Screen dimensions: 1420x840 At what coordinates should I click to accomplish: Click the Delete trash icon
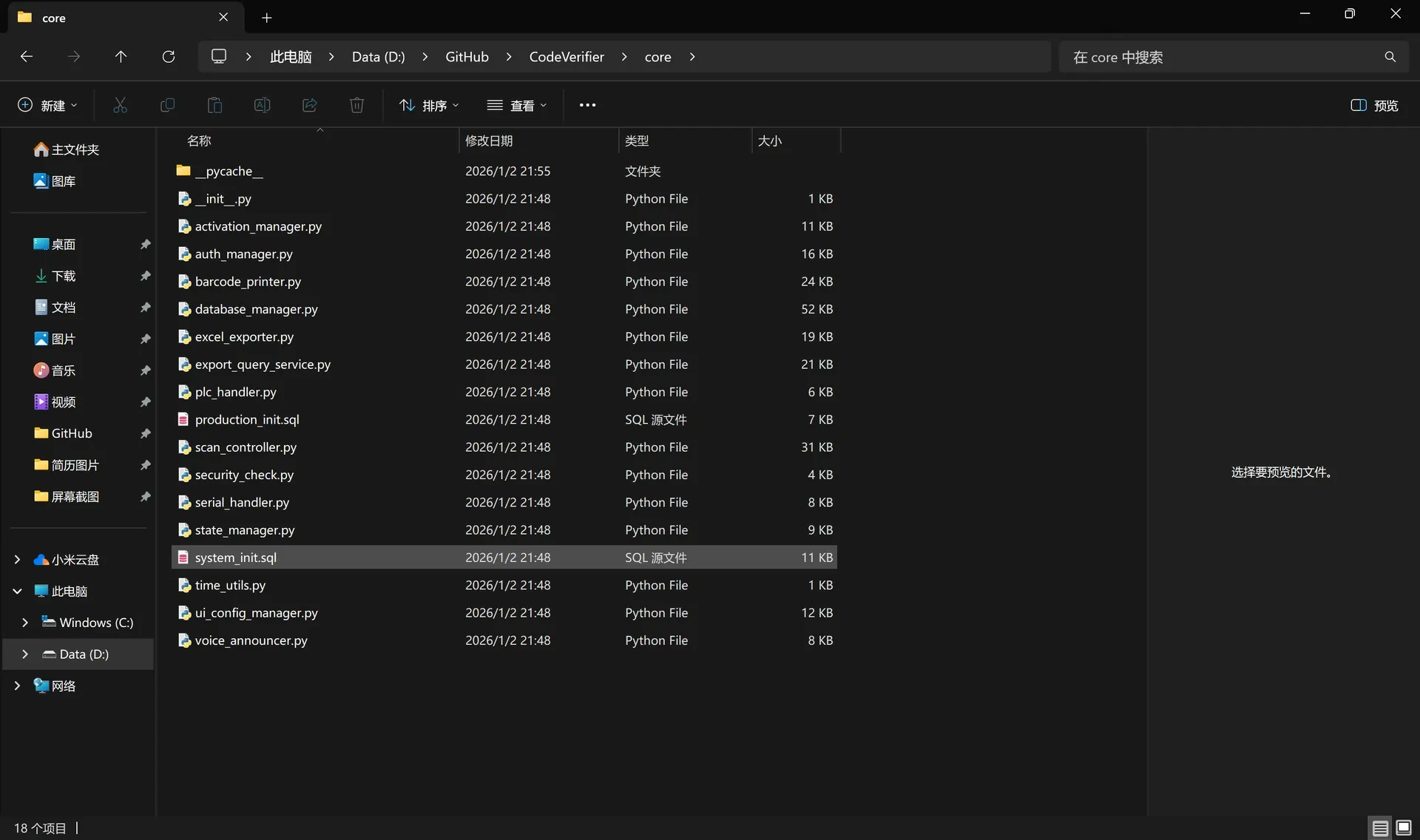(x=356, y=105)
